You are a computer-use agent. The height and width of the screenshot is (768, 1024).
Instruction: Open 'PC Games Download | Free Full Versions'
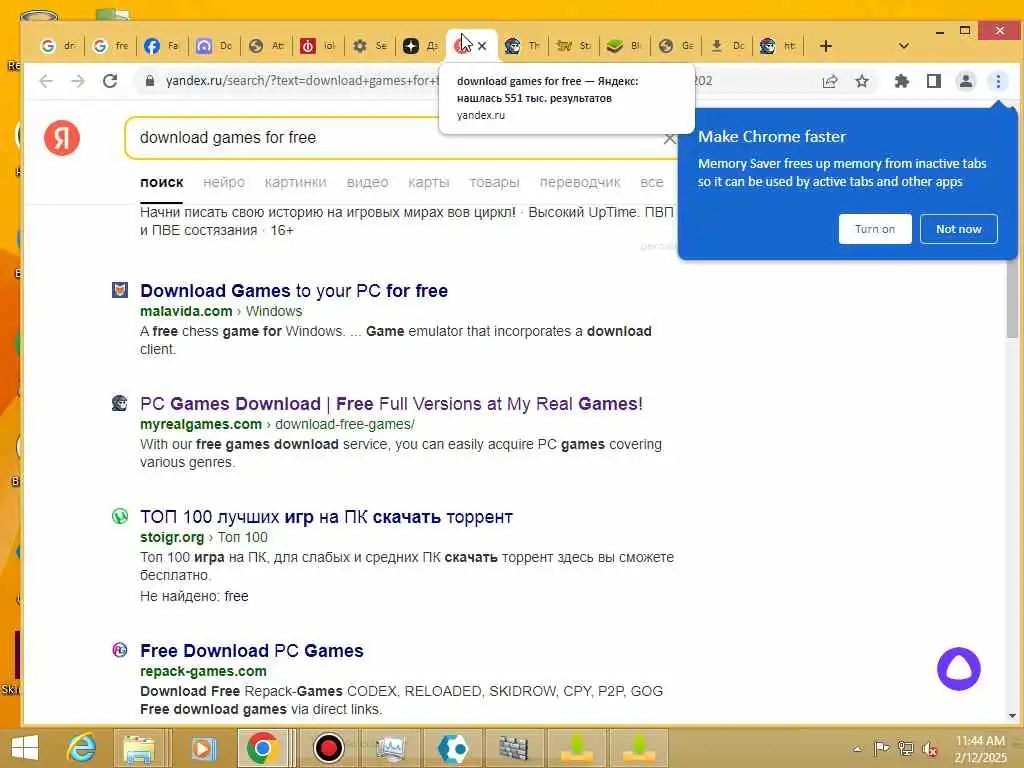click(391, 404)
